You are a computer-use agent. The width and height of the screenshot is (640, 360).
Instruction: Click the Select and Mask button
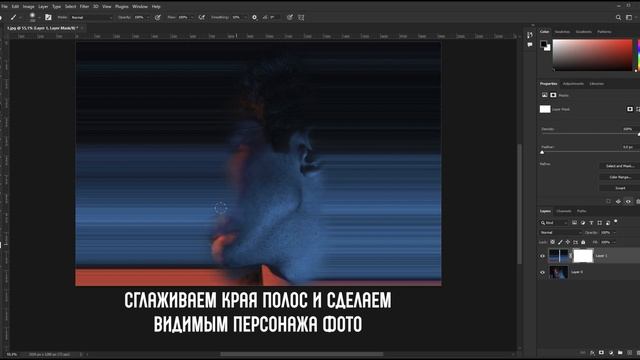[x=620, y=166]
